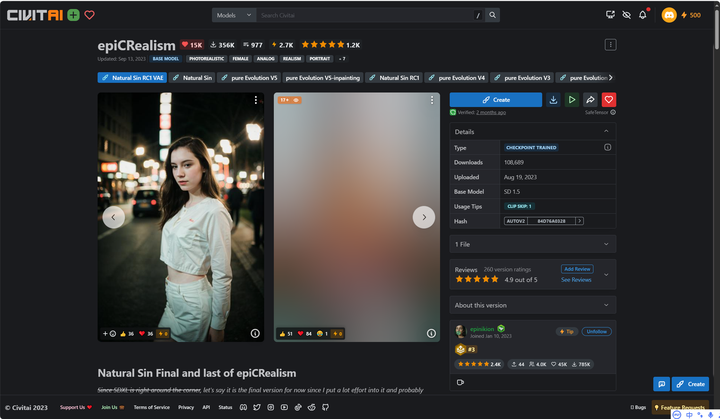Open See Reviews link
The height and width of the screenshot is (419, 720).
click(x=576, y=280)
